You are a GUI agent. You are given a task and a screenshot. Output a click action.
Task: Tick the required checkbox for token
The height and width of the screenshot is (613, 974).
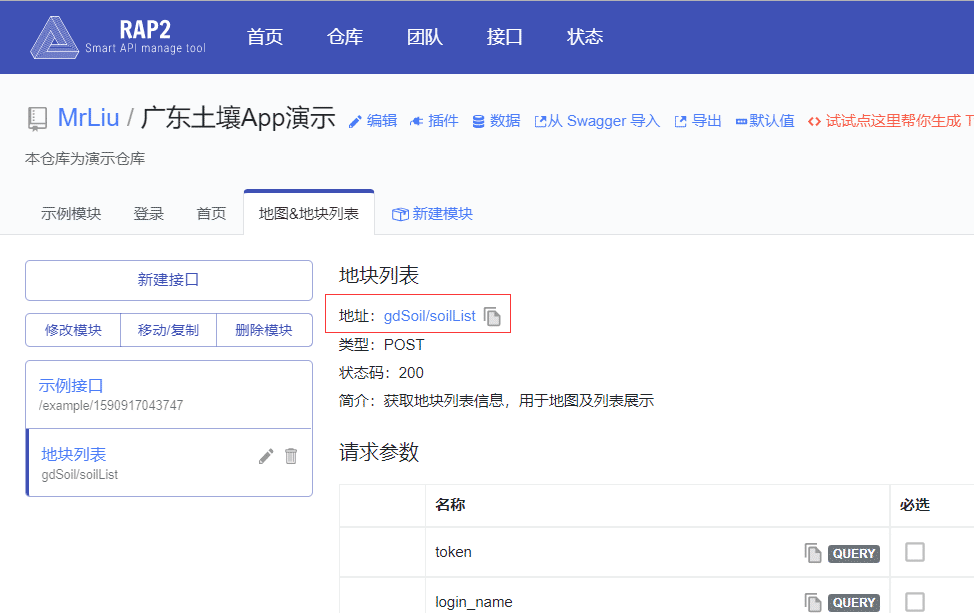pos(915,552)
